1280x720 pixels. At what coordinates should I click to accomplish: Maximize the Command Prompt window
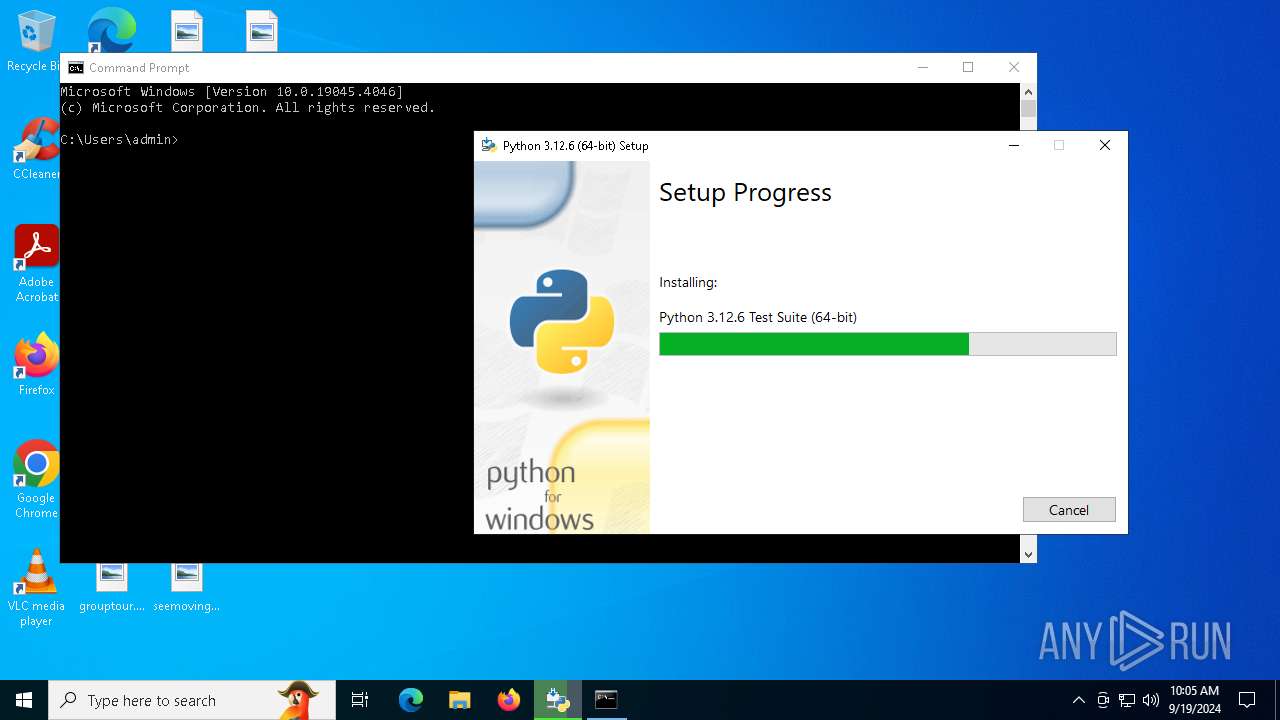point(968,68)
